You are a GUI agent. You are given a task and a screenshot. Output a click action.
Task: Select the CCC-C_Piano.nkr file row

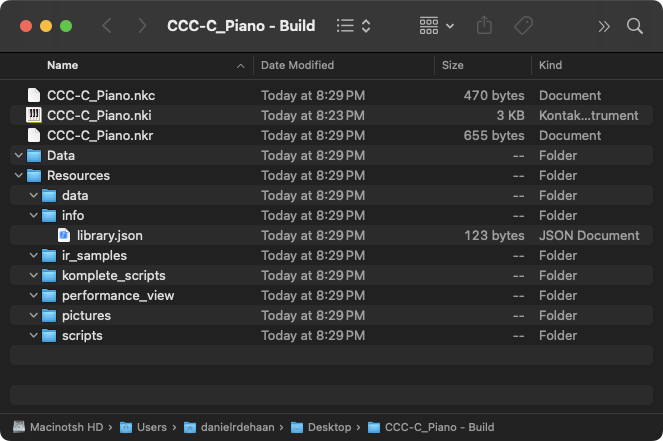[100, 135]
